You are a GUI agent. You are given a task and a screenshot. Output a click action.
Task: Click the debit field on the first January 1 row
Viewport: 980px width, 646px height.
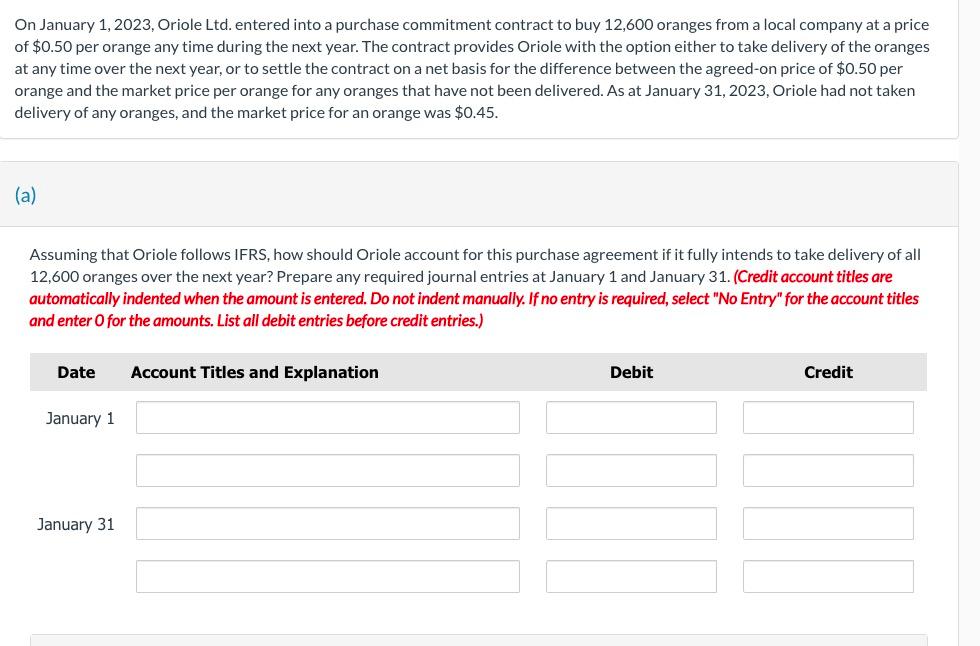pyautogui.click(x=631, y=417)
